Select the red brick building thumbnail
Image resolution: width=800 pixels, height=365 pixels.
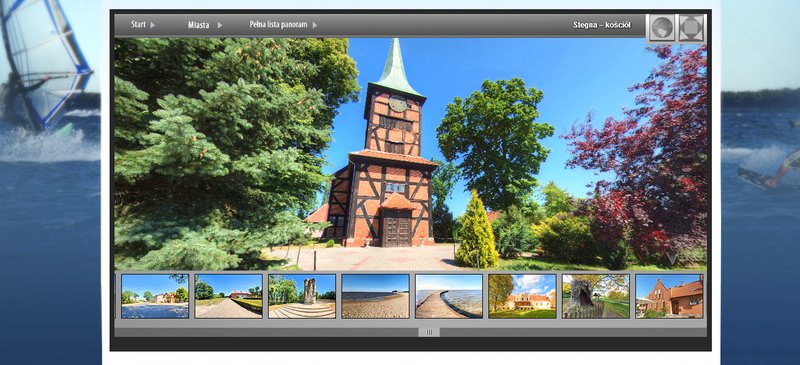pyautogui.click(x=669, y=296)
